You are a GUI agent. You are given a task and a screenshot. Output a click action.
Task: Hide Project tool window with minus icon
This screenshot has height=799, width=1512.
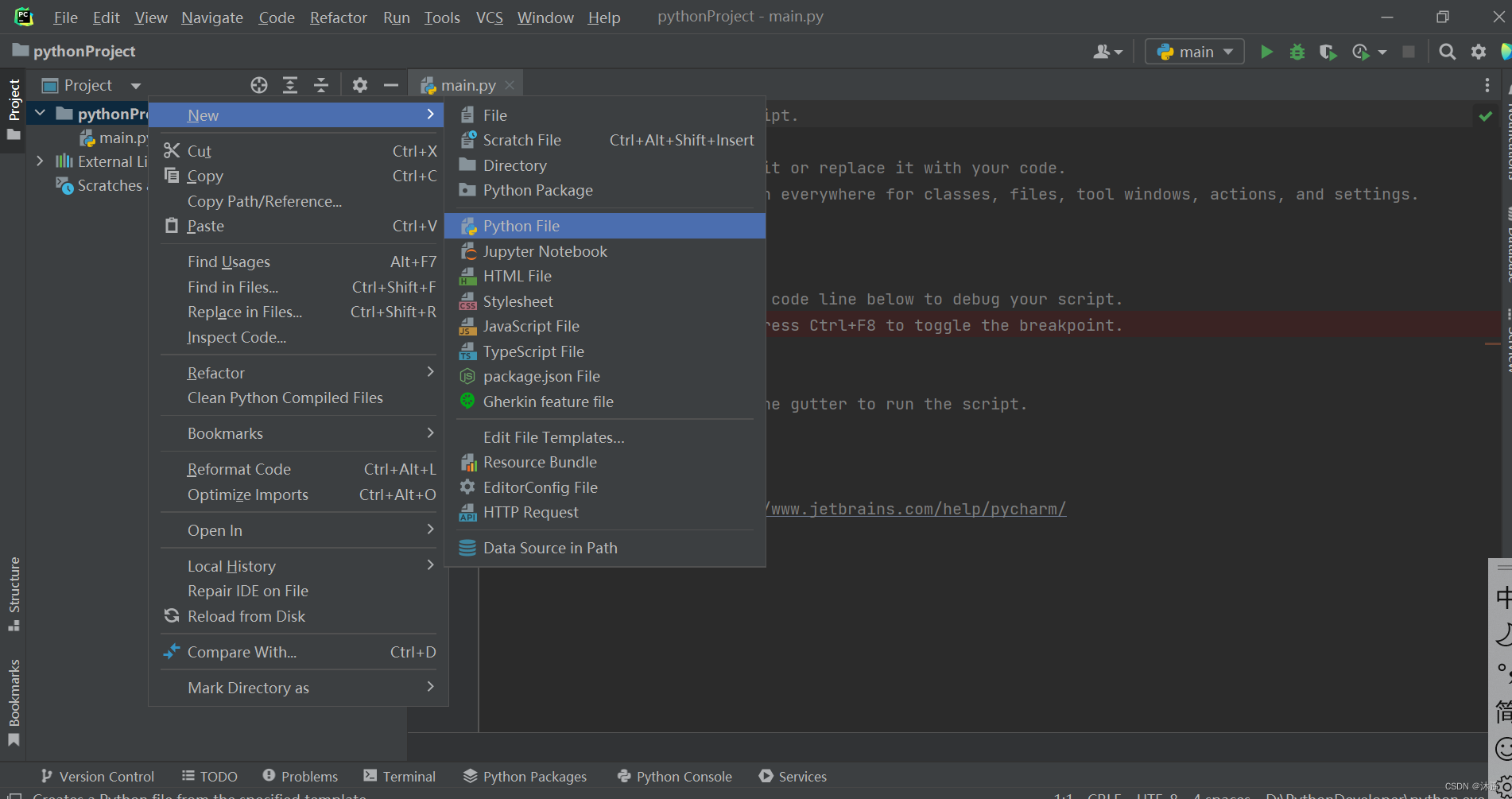tap(389, 84)
